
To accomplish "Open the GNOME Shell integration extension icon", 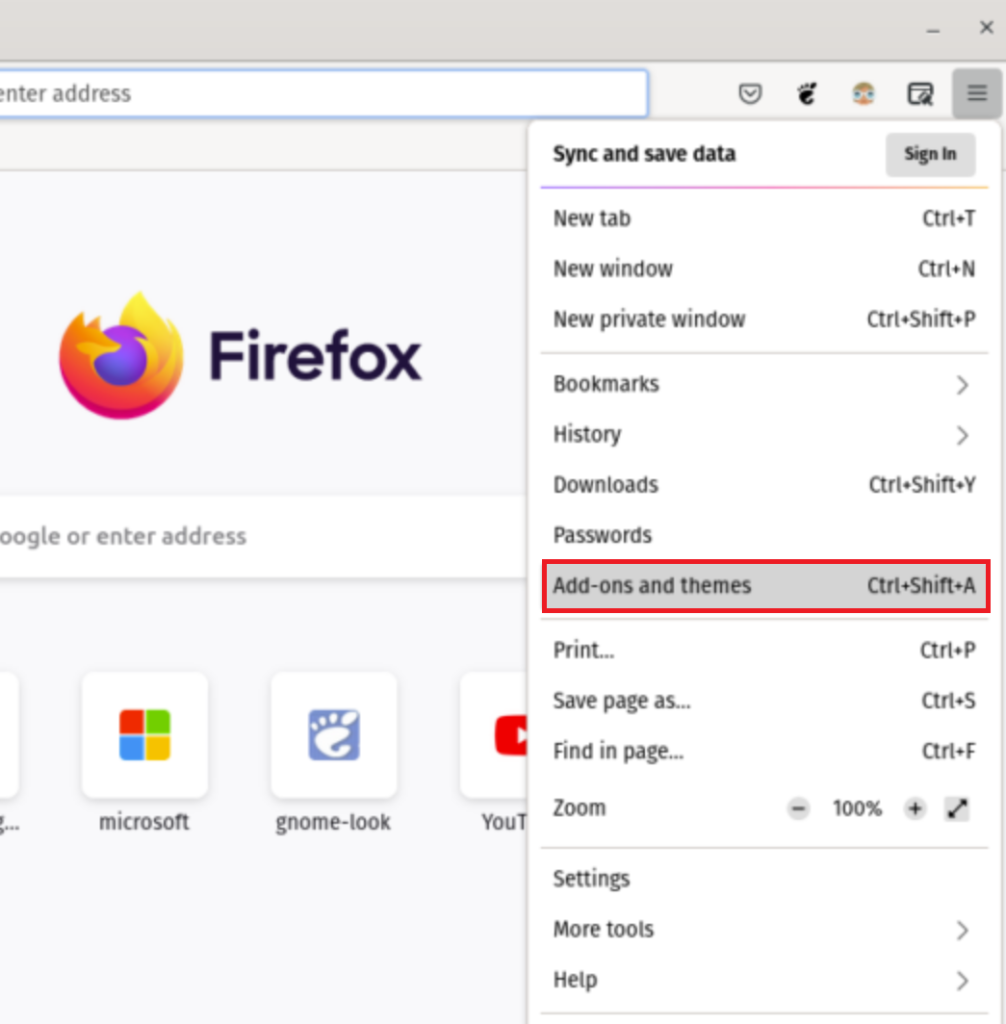I will [x=806, y=93].
